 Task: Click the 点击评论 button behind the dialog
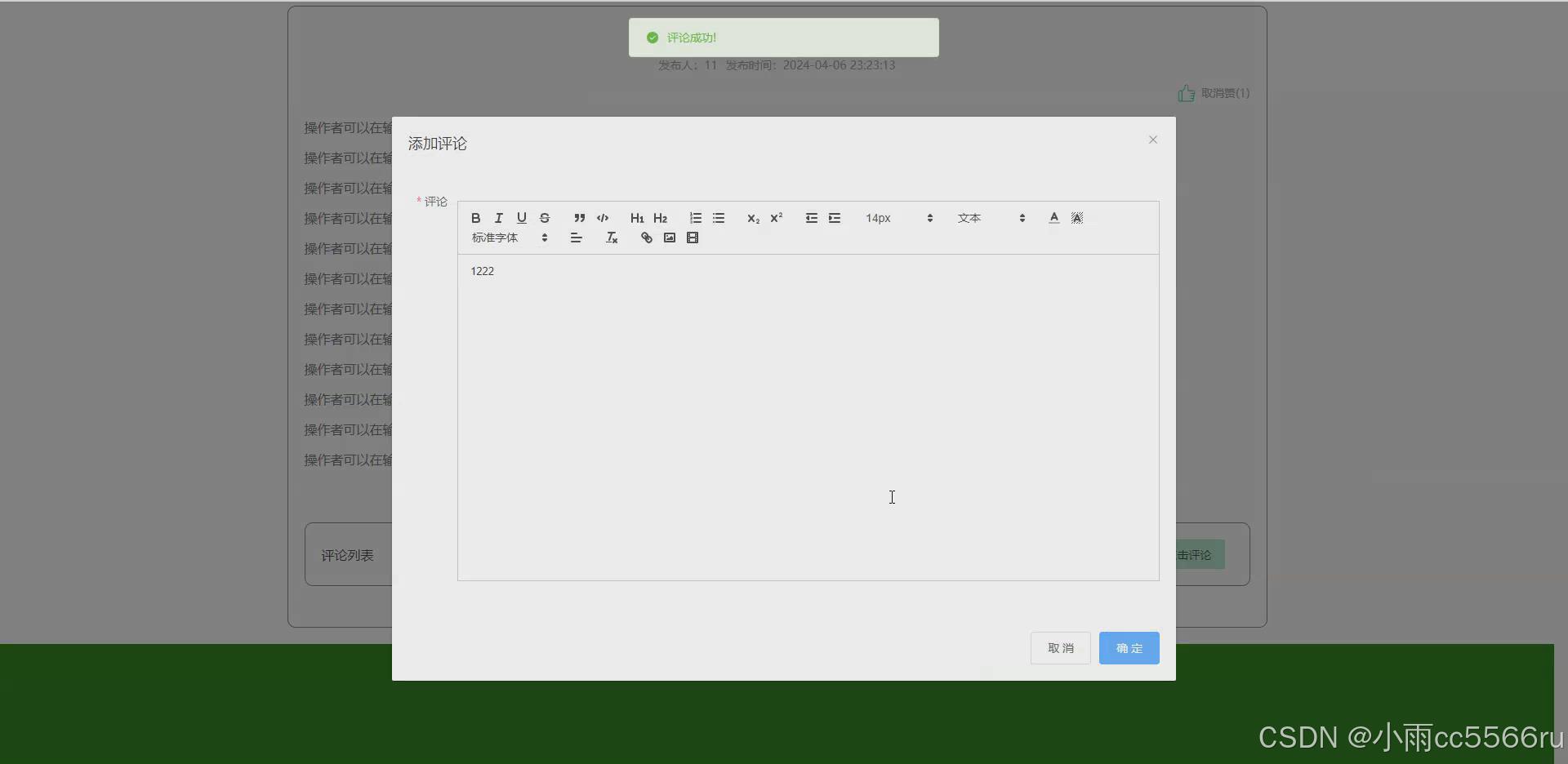1200,555
